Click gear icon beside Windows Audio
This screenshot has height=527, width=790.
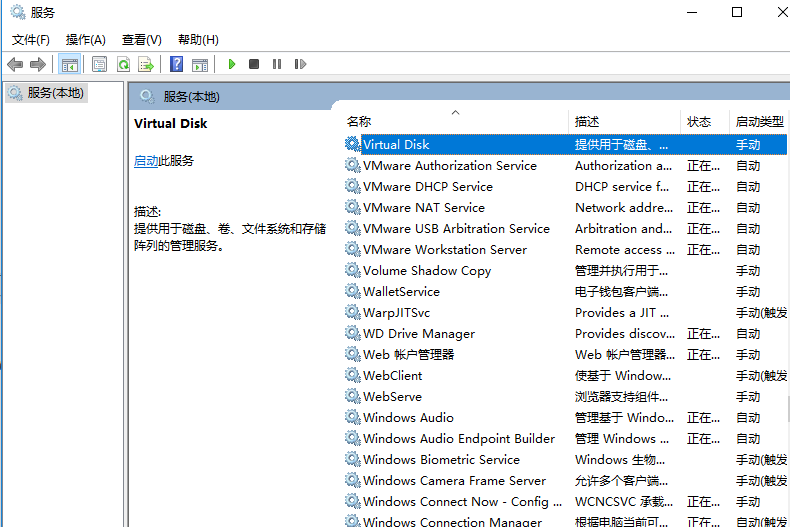pos(352,417)
